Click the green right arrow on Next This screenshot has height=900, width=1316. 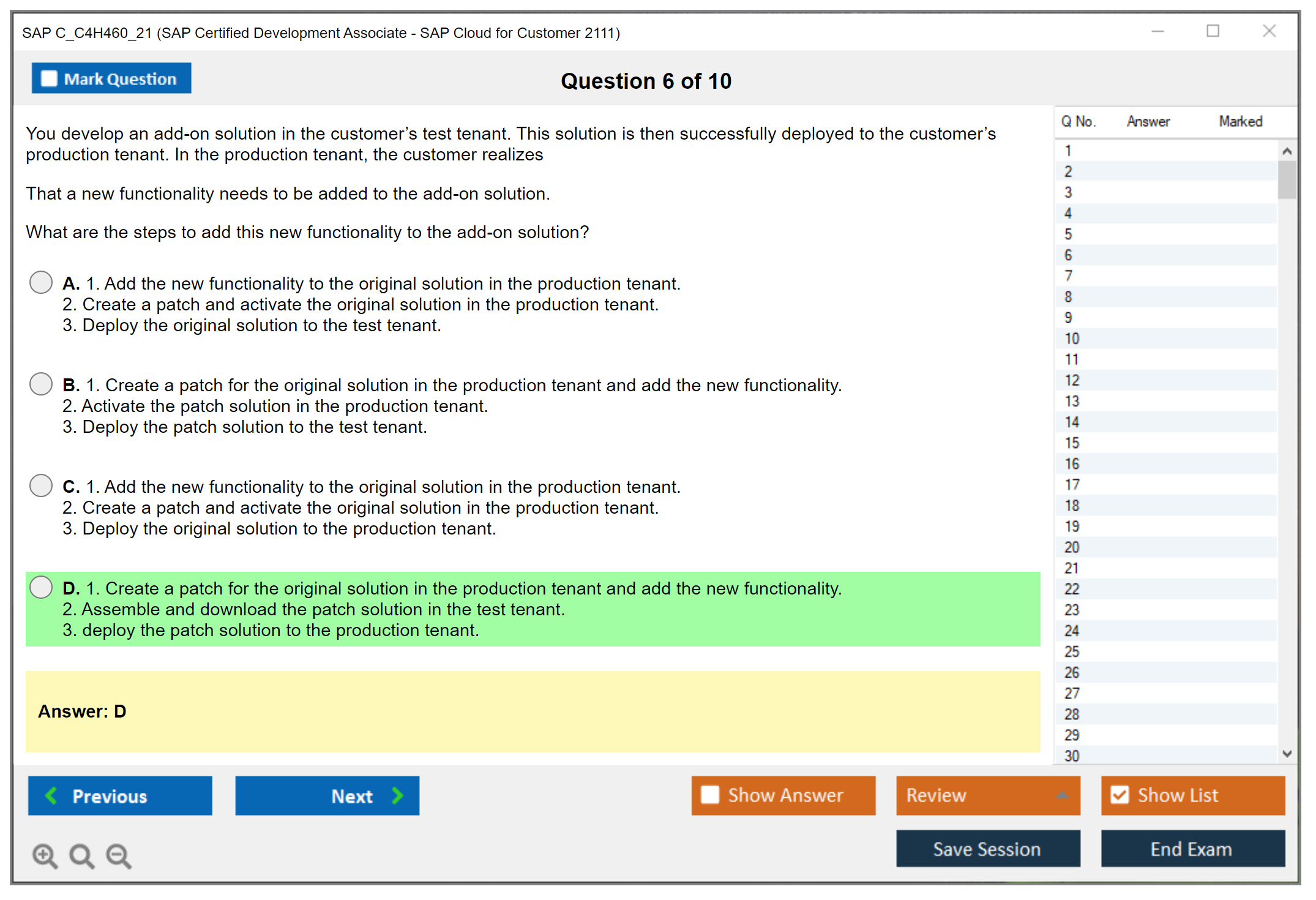tap(397, 795)
